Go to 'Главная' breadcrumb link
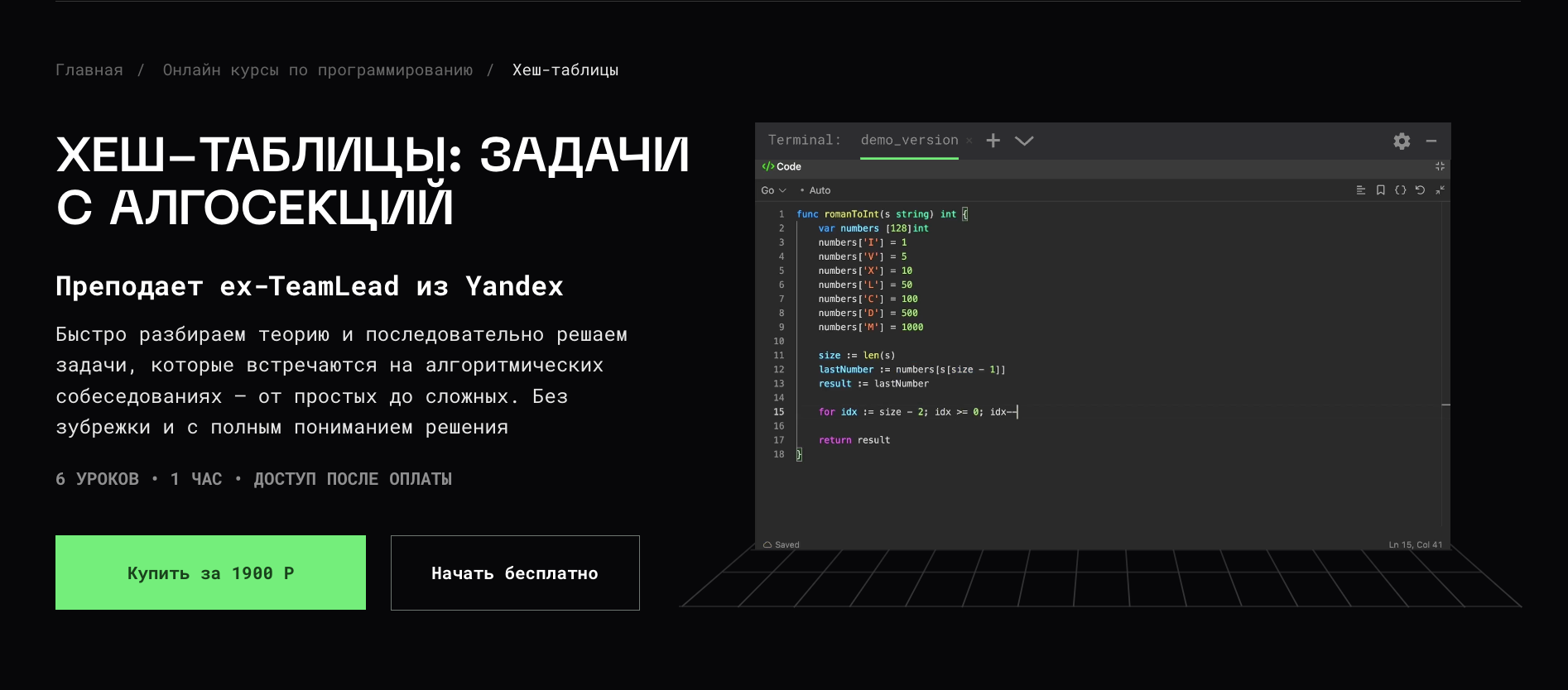Viewport: 1568px width, 690px height. (x=89, y=70)
